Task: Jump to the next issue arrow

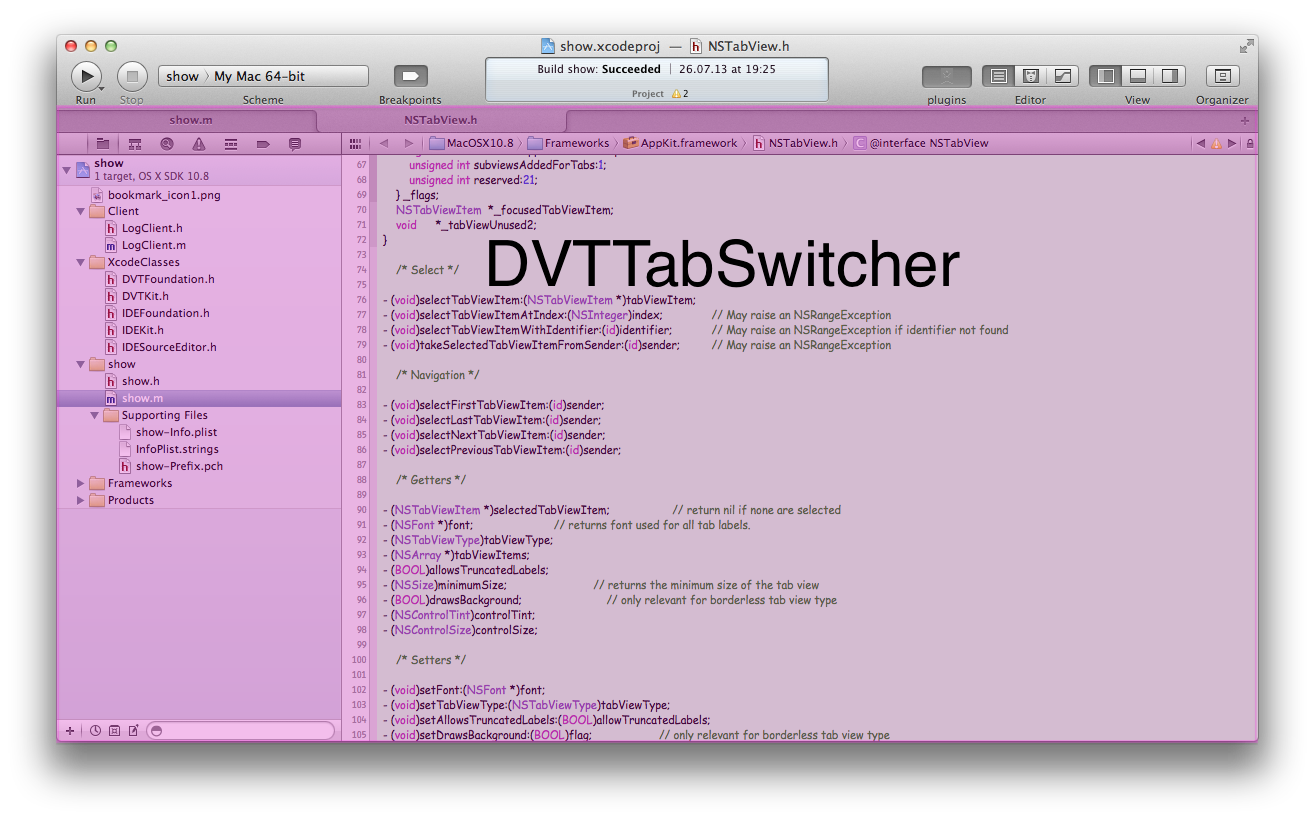Action: (x=1233, y=143)
